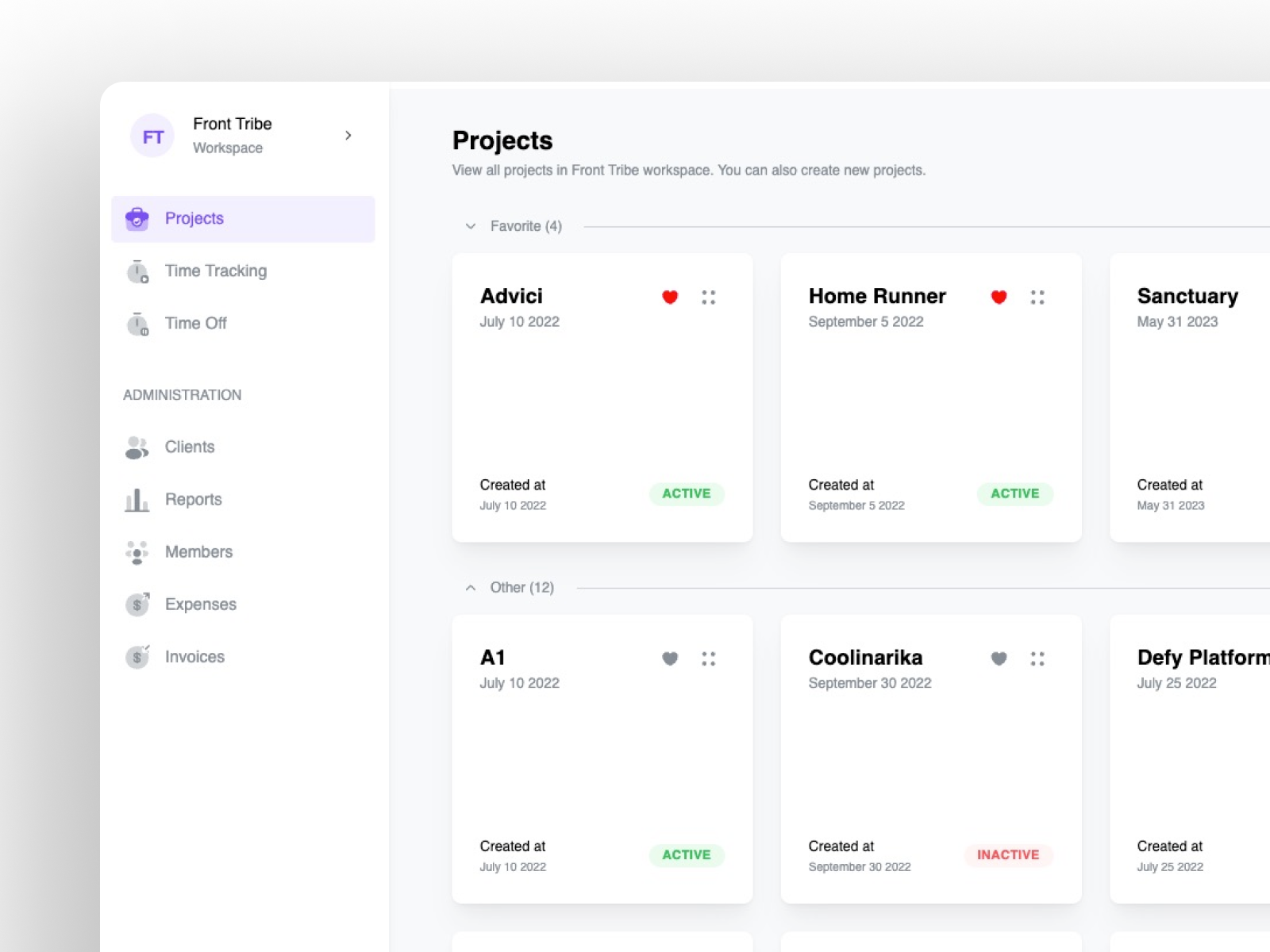
Task: Click the Favorite (4) section label
Action: tap(526, 226)
